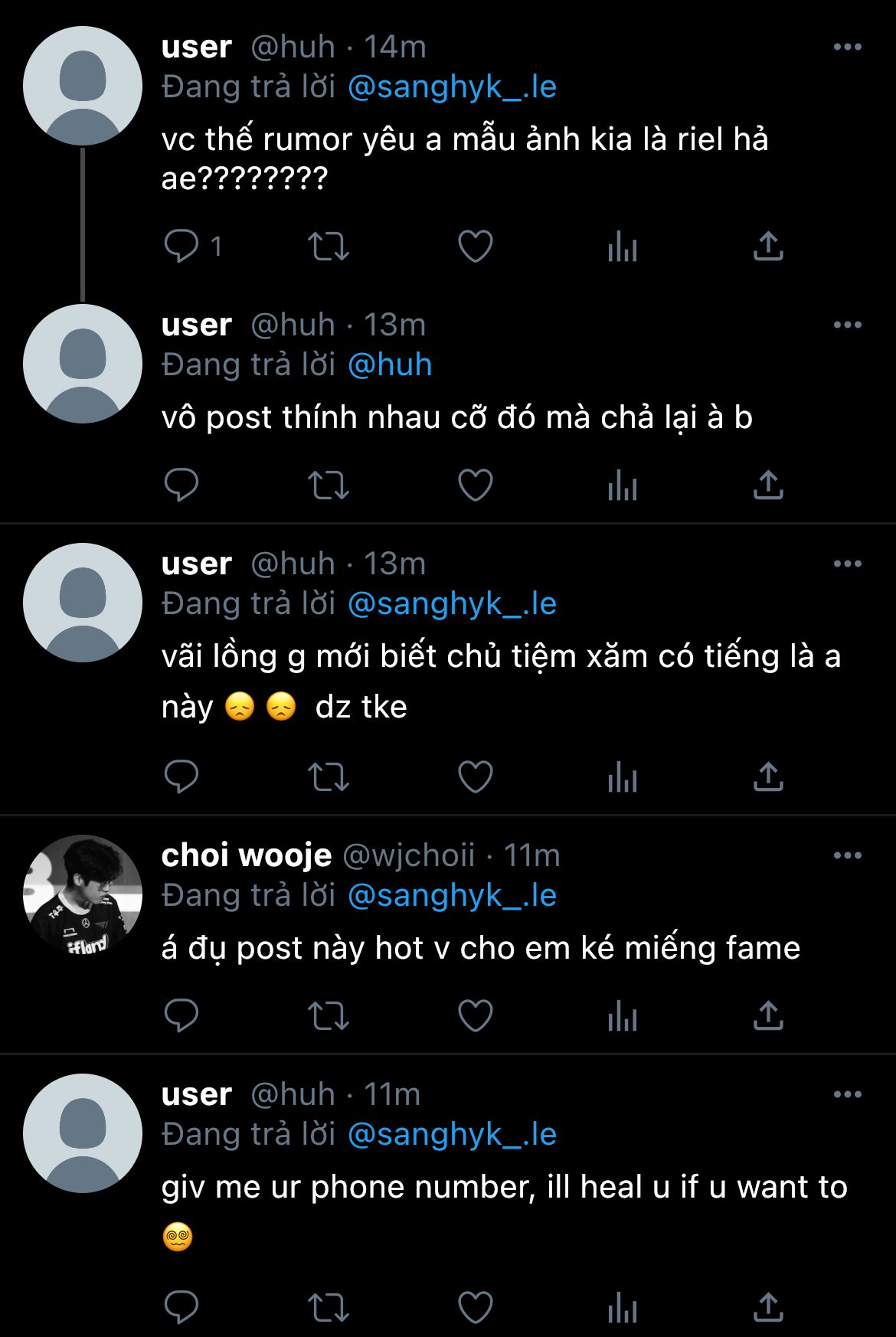
Task: Share the 'giv me ur phone number' tweet
Action: (x=768, y=1307)
